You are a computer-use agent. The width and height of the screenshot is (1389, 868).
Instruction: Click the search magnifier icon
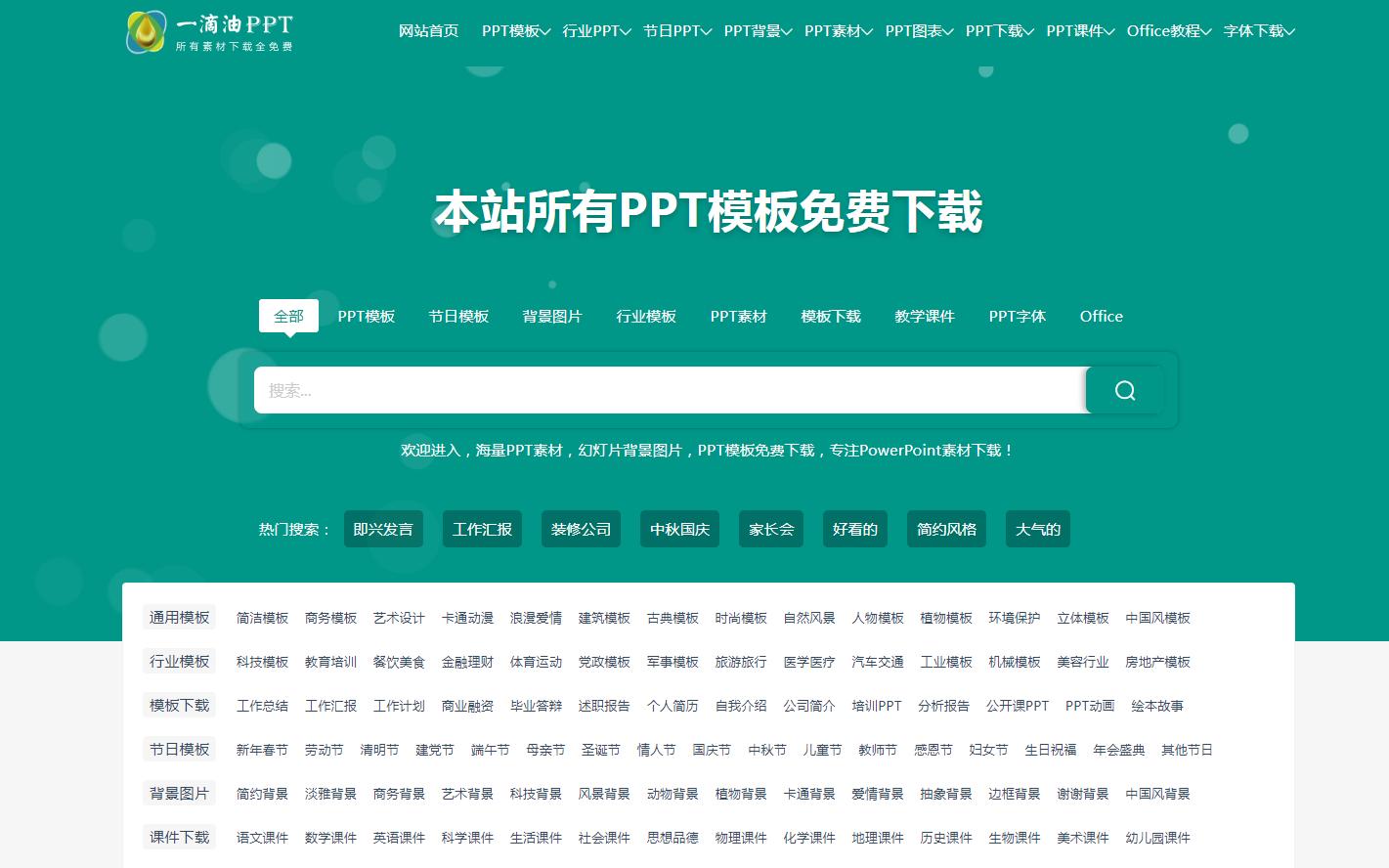pos(1123,390)
